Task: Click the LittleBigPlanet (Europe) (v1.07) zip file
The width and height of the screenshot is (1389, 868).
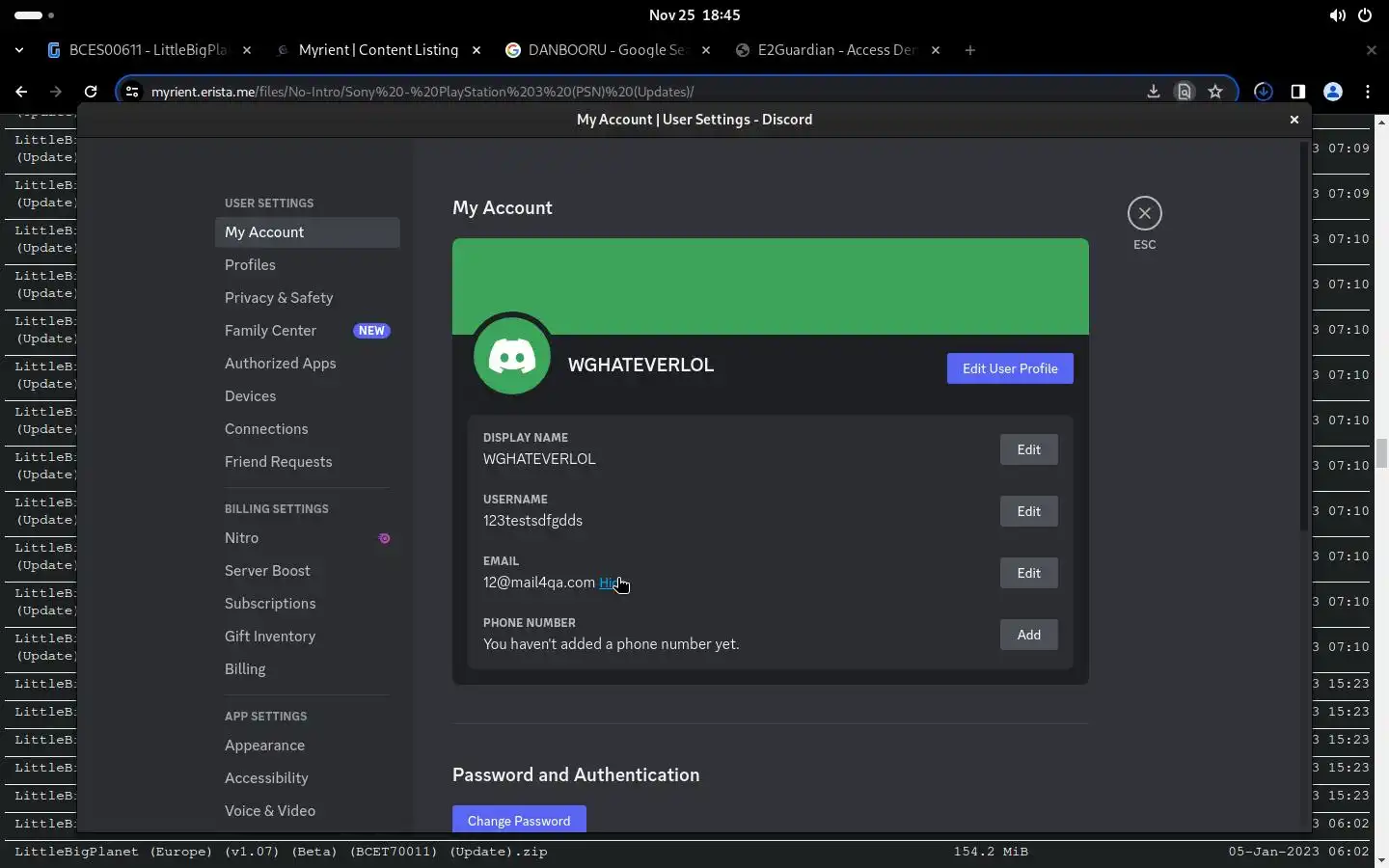Action: (x=281, y=852)
